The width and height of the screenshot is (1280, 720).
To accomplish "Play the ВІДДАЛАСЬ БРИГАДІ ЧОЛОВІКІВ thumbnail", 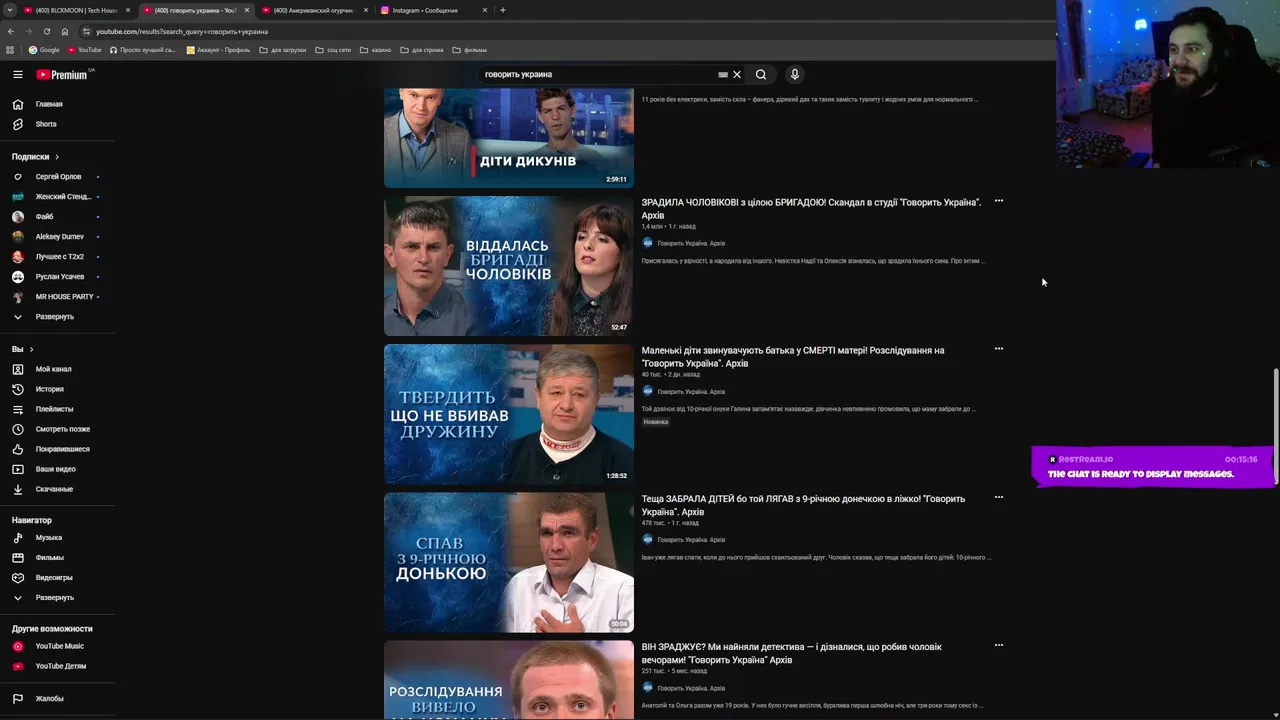I will (509, 266).
